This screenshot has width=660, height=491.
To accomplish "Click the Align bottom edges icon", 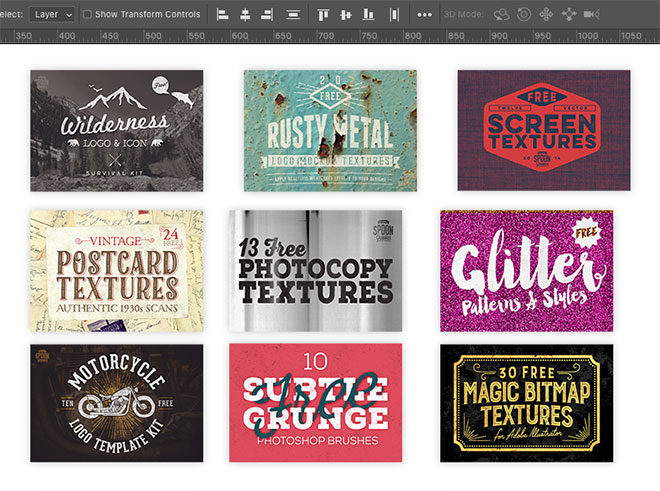I will [x=369, y=14].
